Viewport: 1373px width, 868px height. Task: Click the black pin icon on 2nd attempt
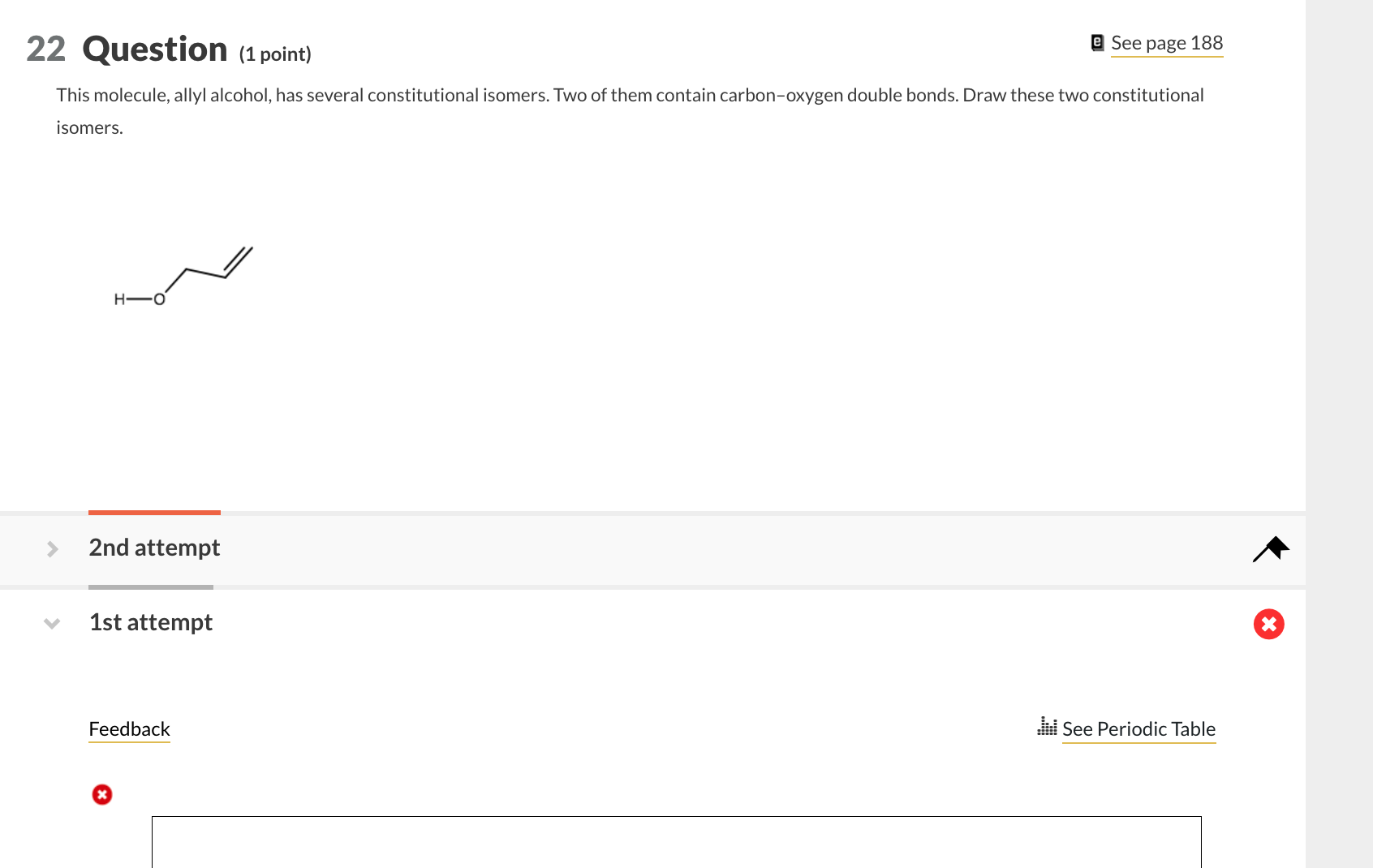[x=1271, y=549]
